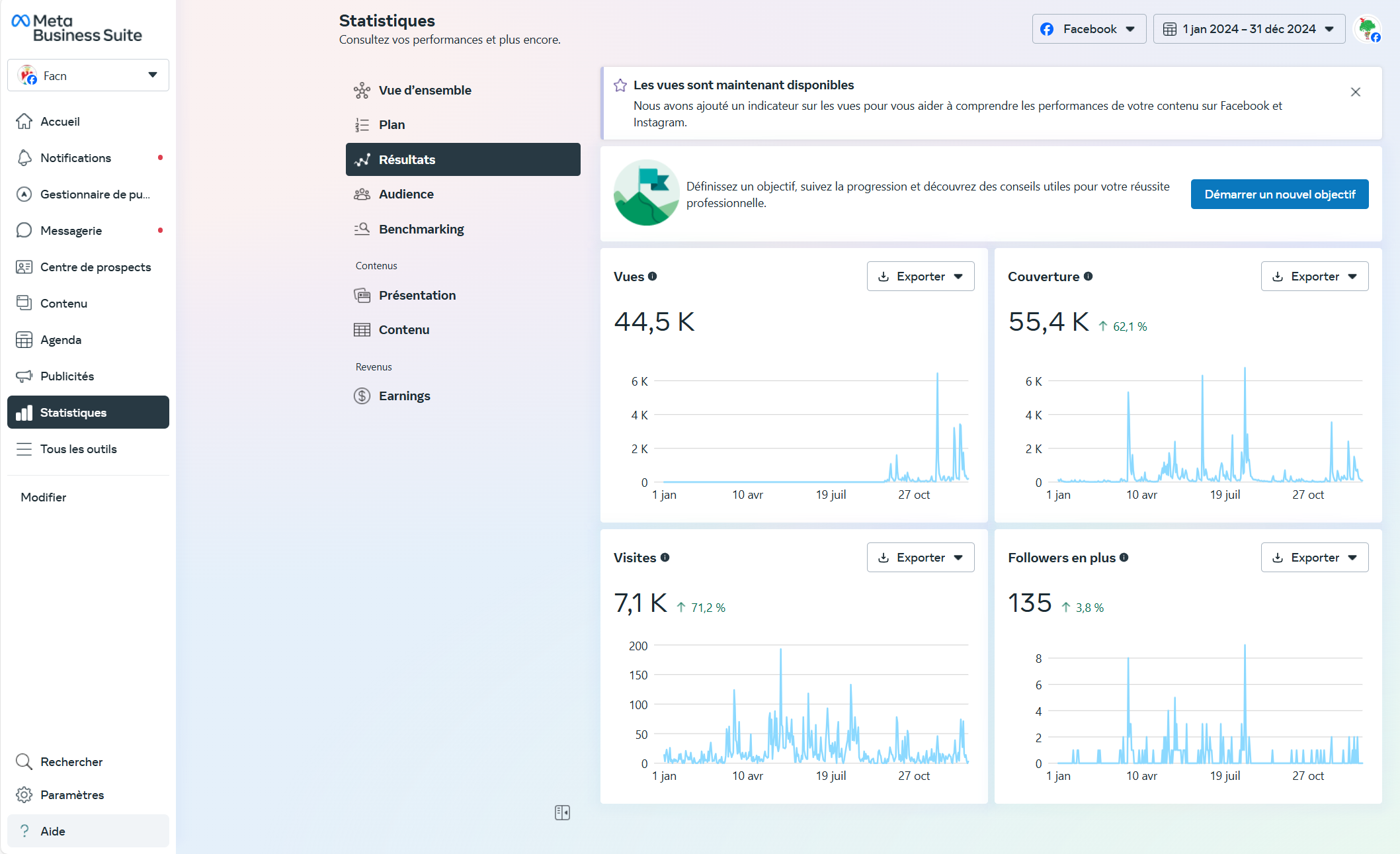Click info icon next to Followers en plus
The image size is (1400, 854).
point(1124,558)
